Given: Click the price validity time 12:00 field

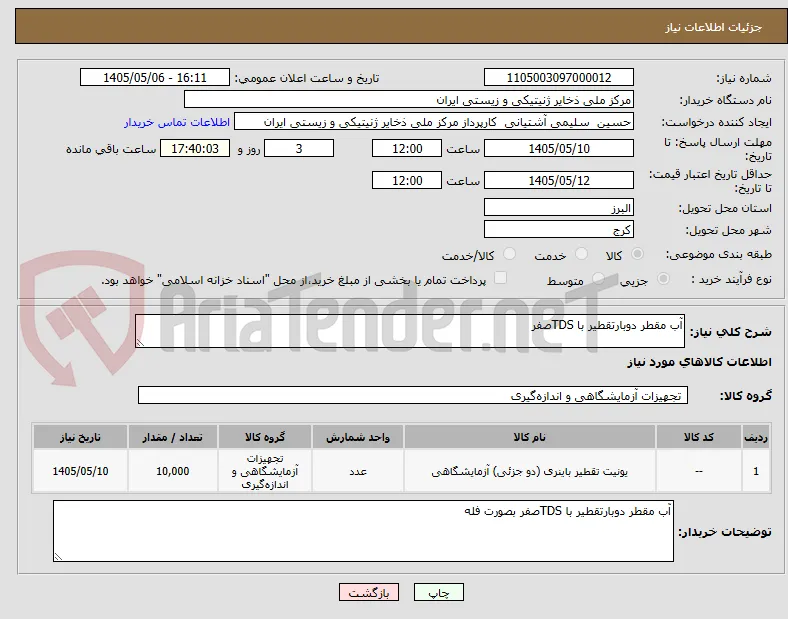Looking at the screenshot, I should click(407, 180).
